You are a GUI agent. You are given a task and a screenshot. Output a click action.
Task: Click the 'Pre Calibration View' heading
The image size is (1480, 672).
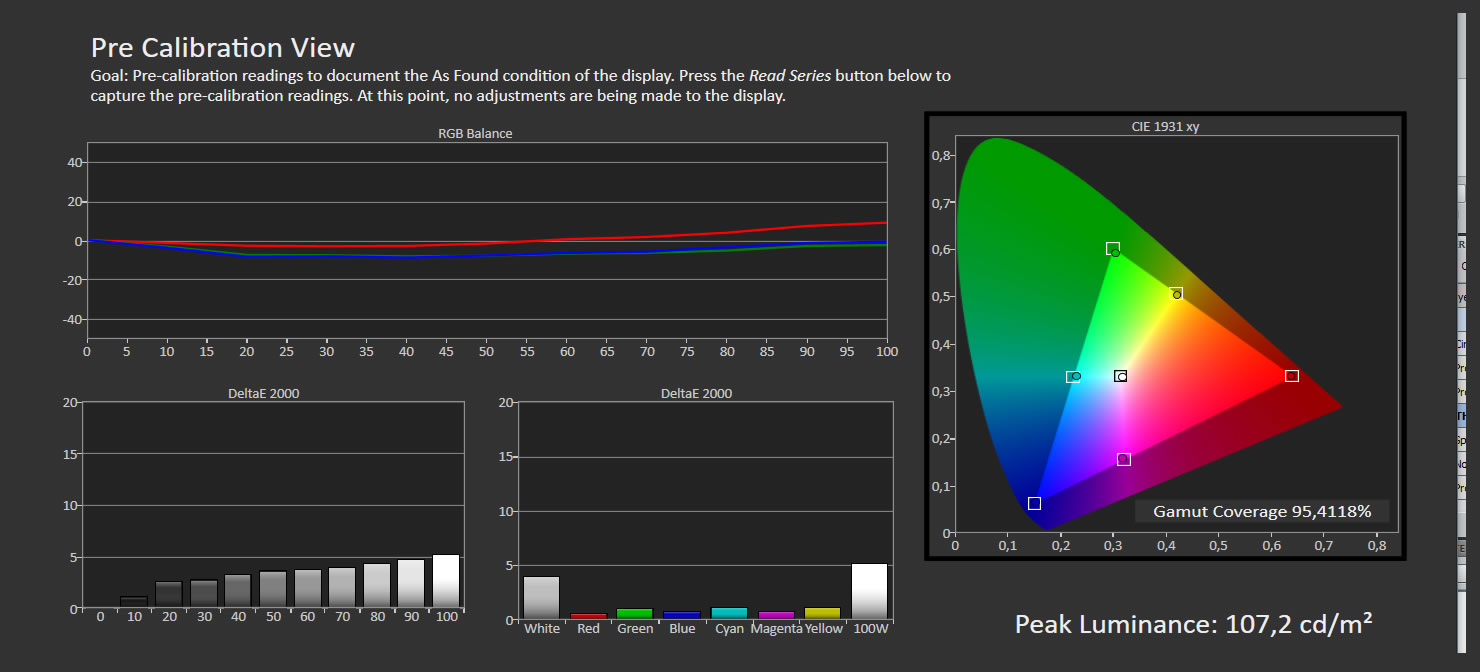pyautogui.click(x=223, y=47)
